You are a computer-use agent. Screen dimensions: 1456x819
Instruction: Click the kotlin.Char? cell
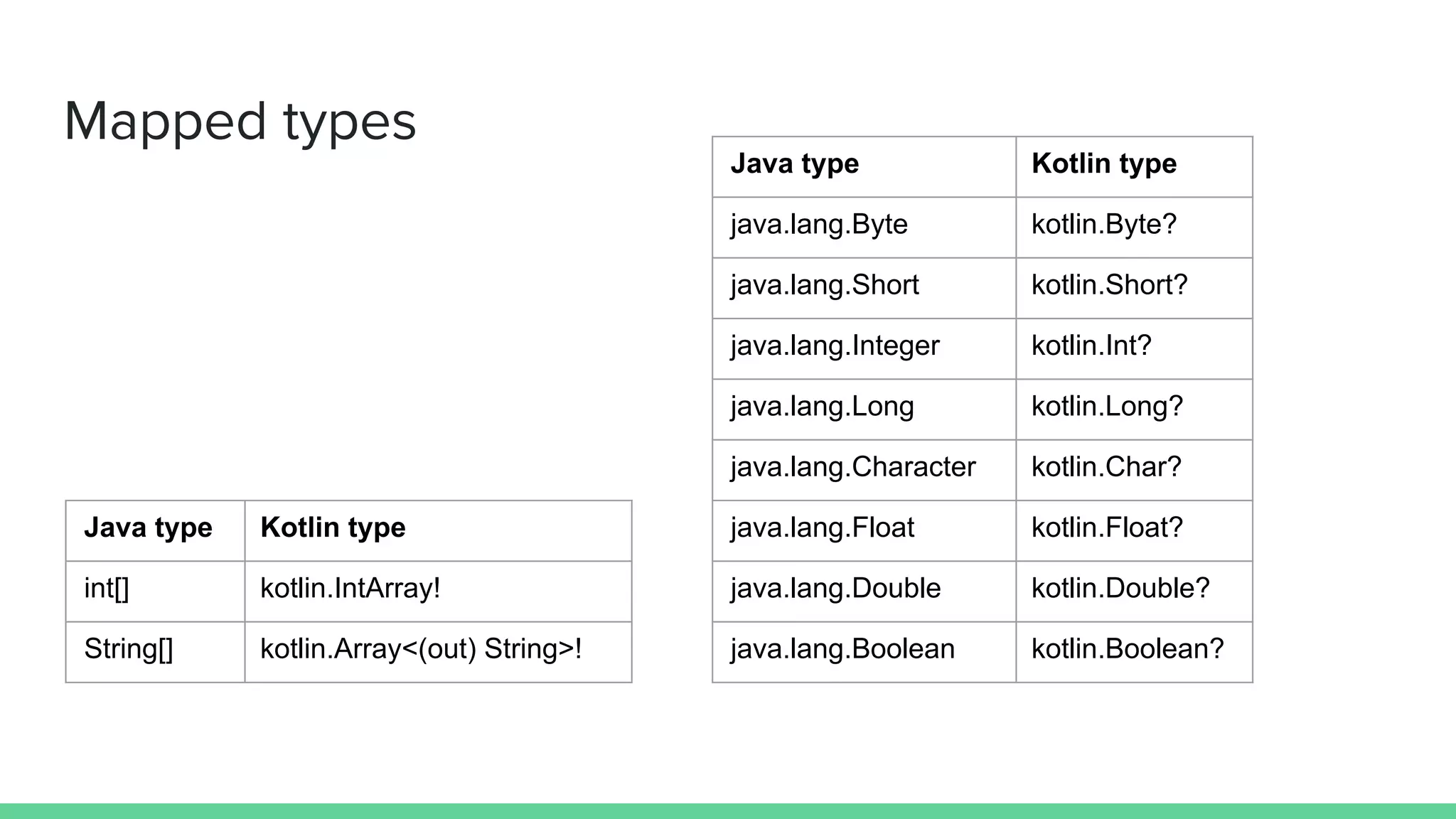1106,467
